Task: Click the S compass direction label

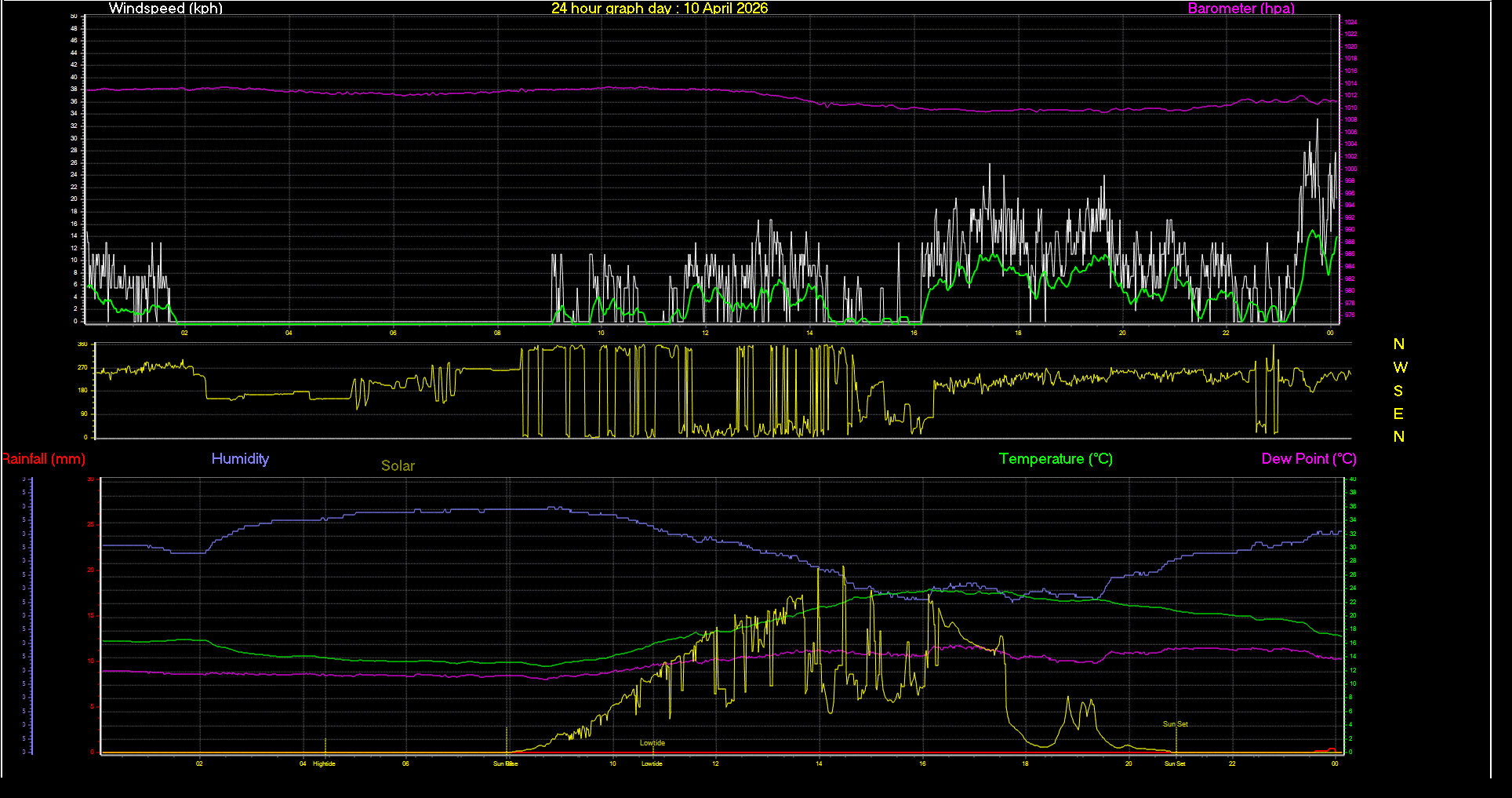Action: click(x=1399, y=390)
